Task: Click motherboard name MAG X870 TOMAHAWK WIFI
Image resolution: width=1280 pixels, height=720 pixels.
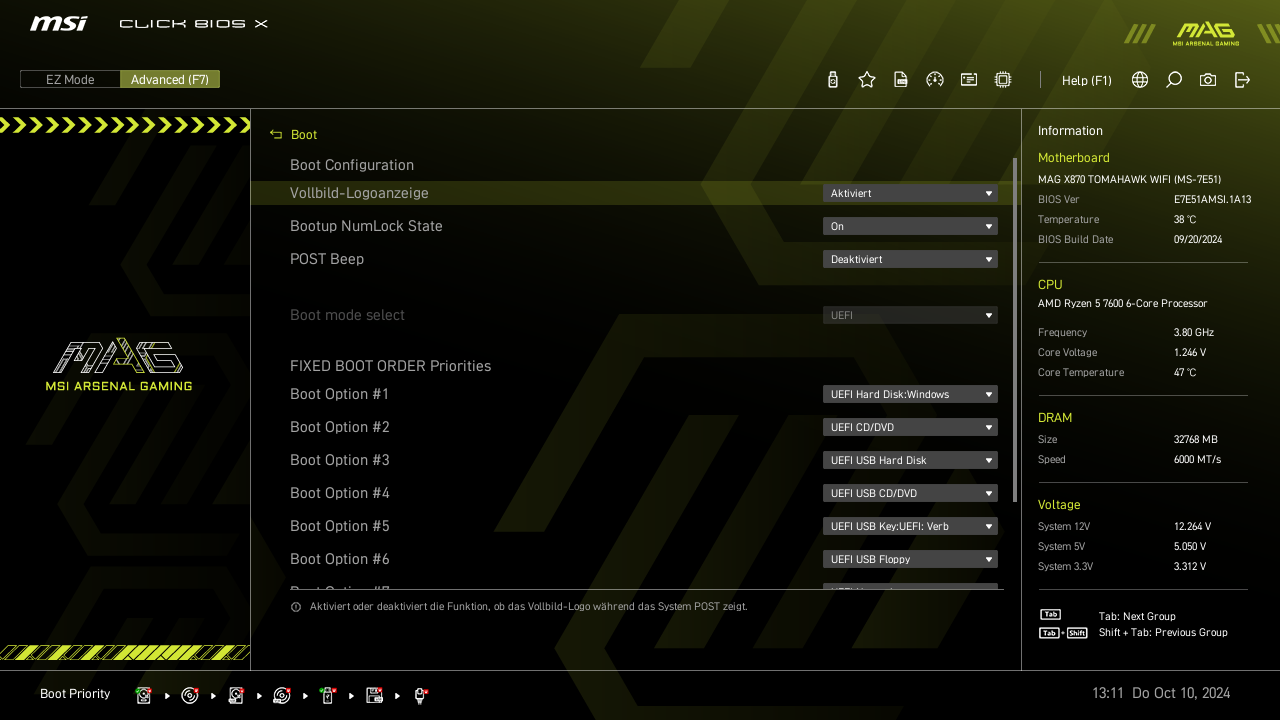Action: pyautogui.click(x=1129, y=179)
